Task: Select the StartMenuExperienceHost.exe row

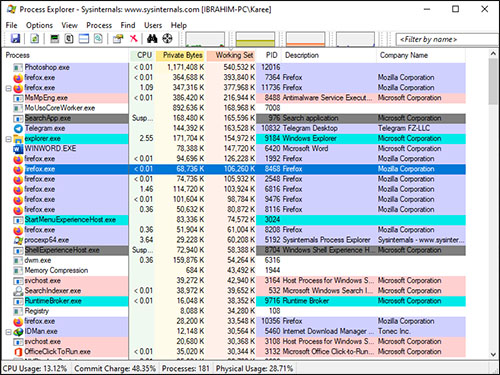Action: (234, 220)
